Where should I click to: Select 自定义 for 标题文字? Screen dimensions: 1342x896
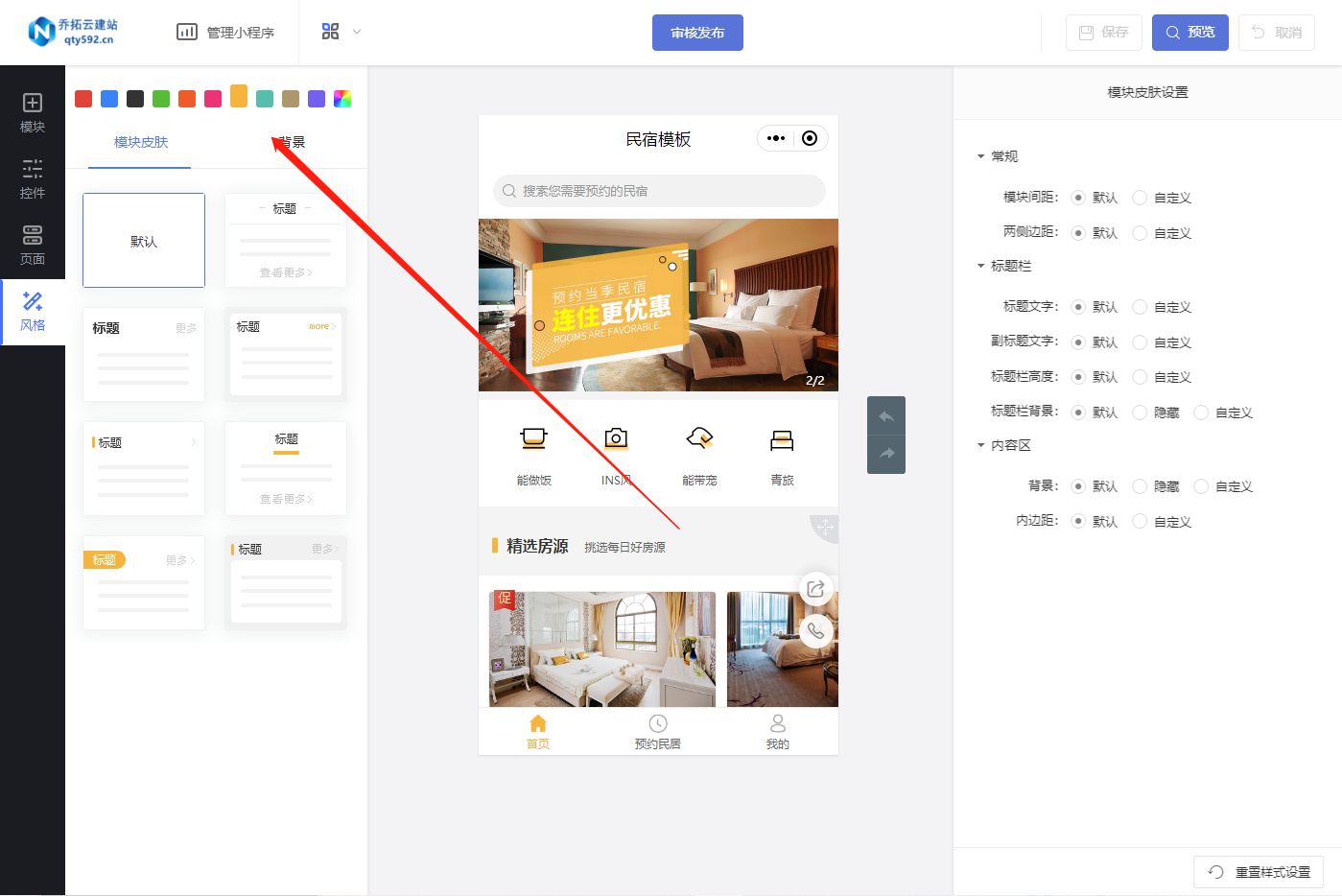coord(1140,307)
